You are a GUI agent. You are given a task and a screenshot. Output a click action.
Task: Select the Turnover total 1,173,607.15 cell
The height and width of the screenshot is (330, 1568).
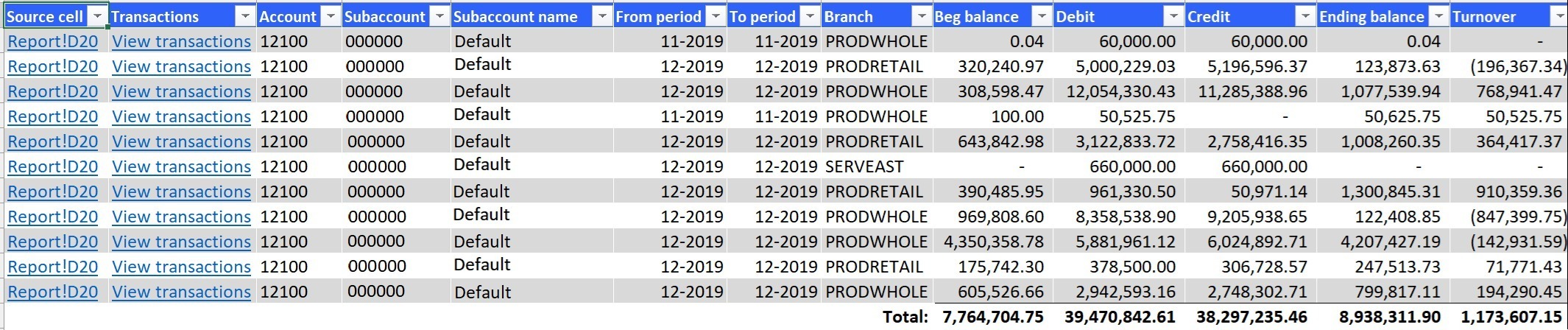point(1509,317)
